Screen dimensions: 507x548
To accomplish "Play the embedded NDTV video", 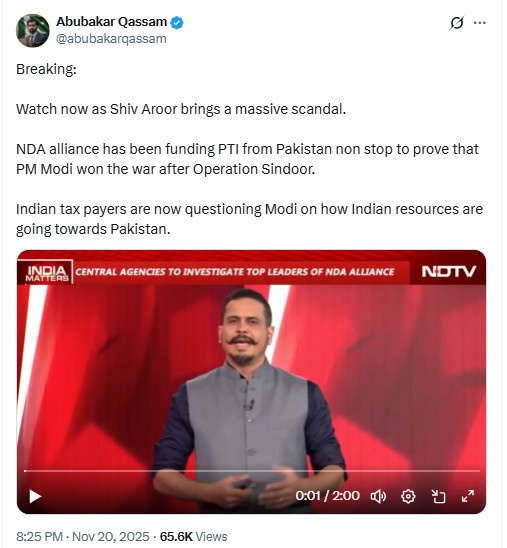I will click(x=35, y=496).
